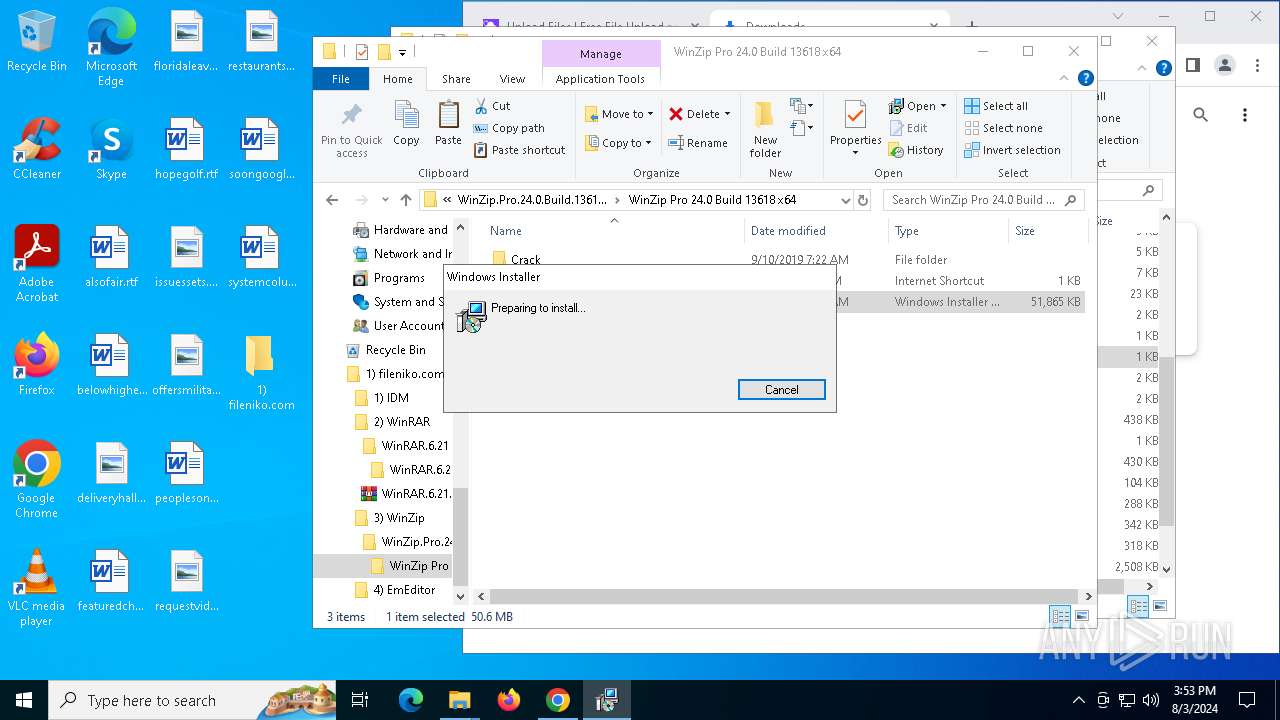
Task: Open VLC media player desktop icon
Action: [36, 589]
